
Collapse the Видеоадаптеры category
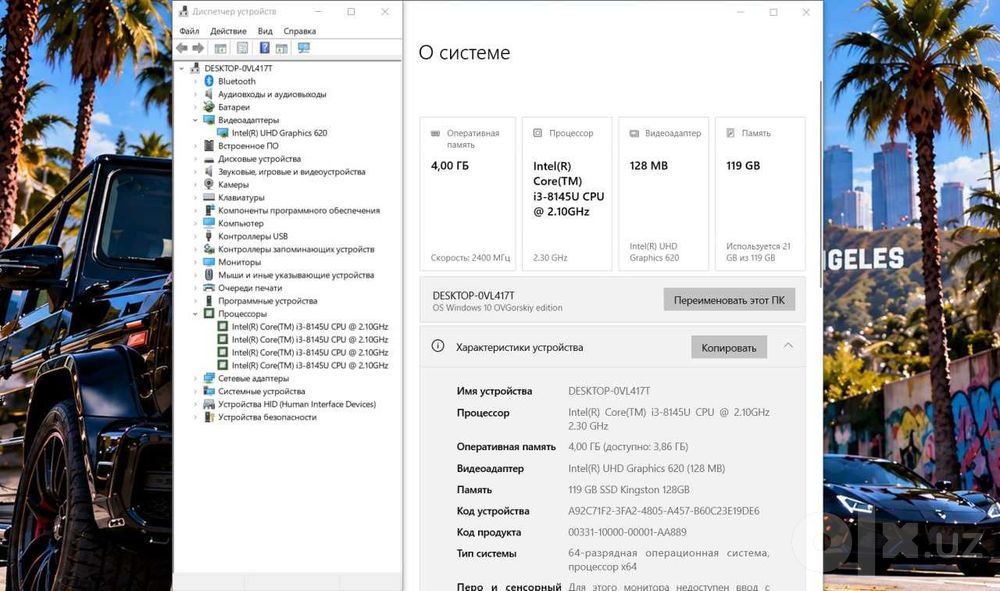coord(195,120)
